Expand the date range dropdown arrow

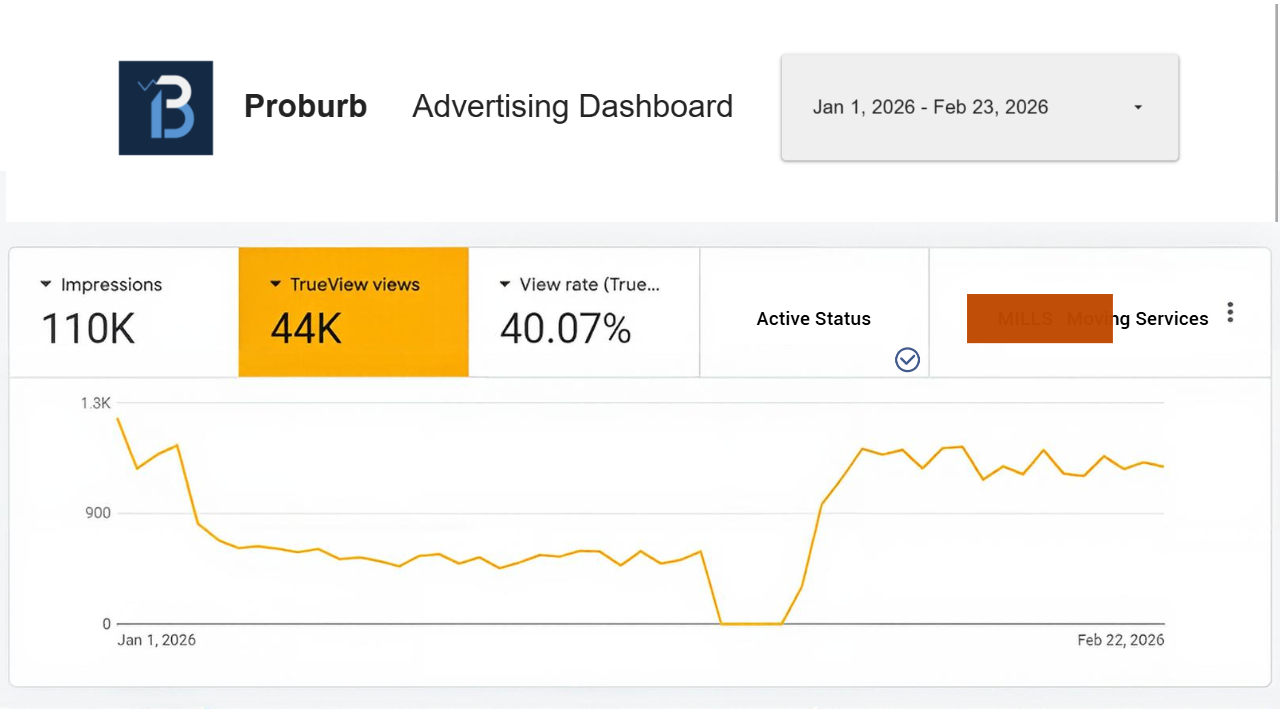[1138, 108]
